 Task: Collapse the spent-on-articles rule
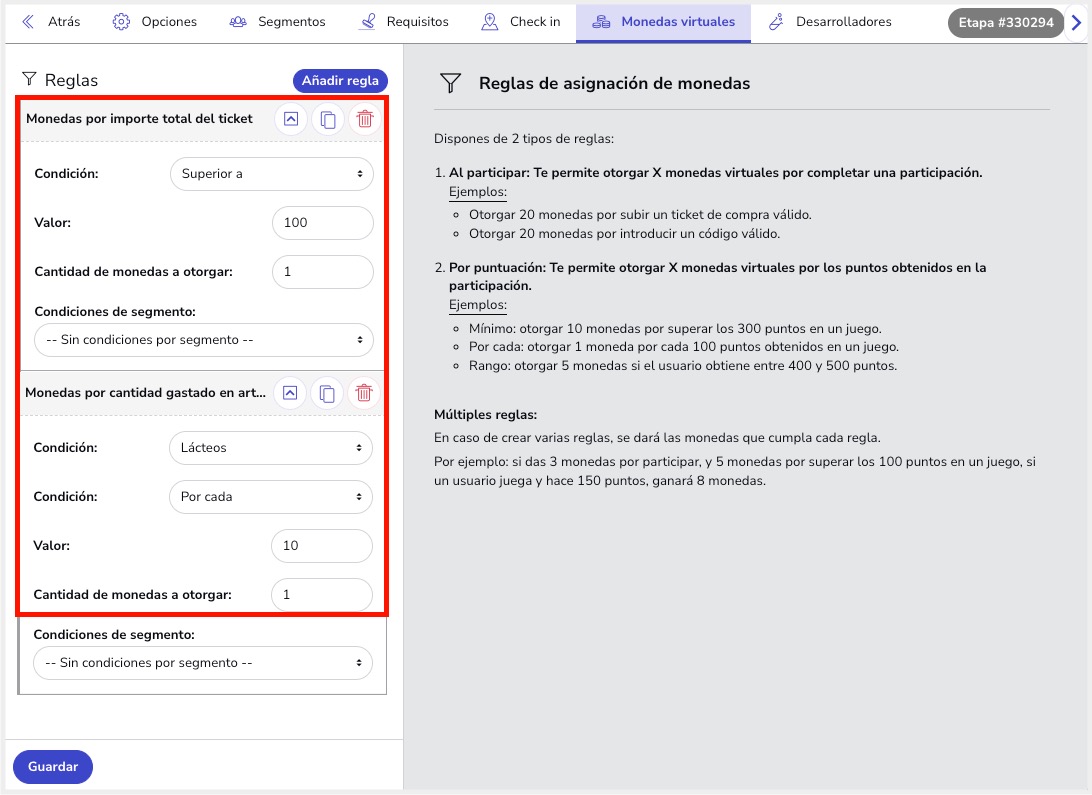click(x=290, y=393)
